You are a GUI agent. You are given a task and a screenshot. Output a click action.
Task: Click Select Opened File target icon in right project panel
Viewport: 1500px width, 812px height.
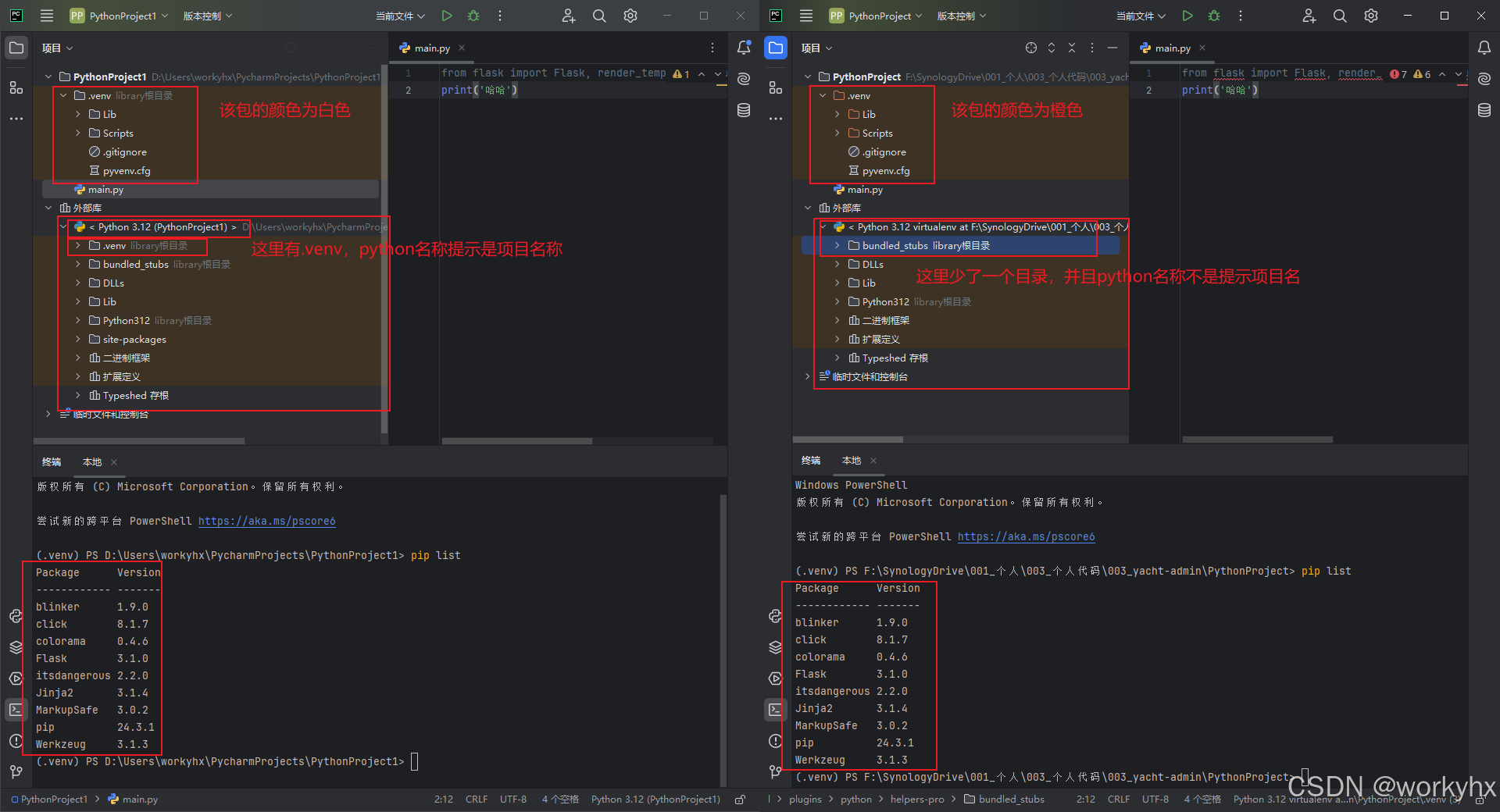(x=1031, y=48)
